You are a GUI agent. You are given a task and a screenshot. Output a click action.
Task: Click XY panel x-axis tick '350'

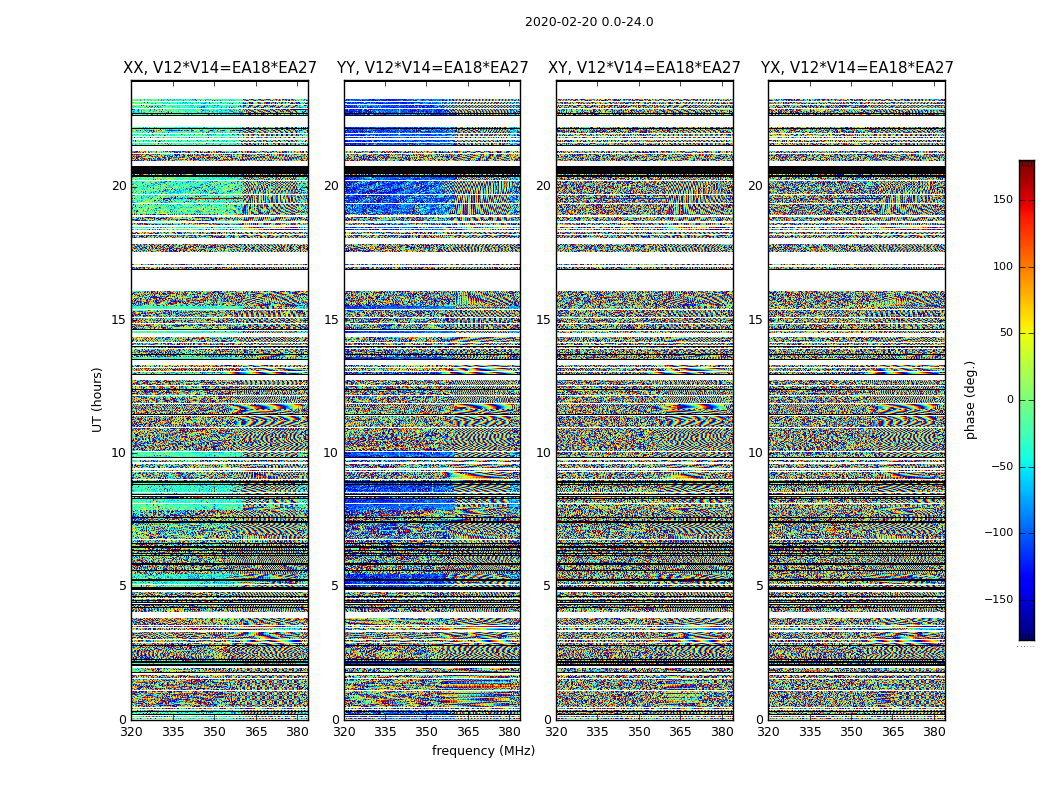pyautogui.click(x=640, y=732)
